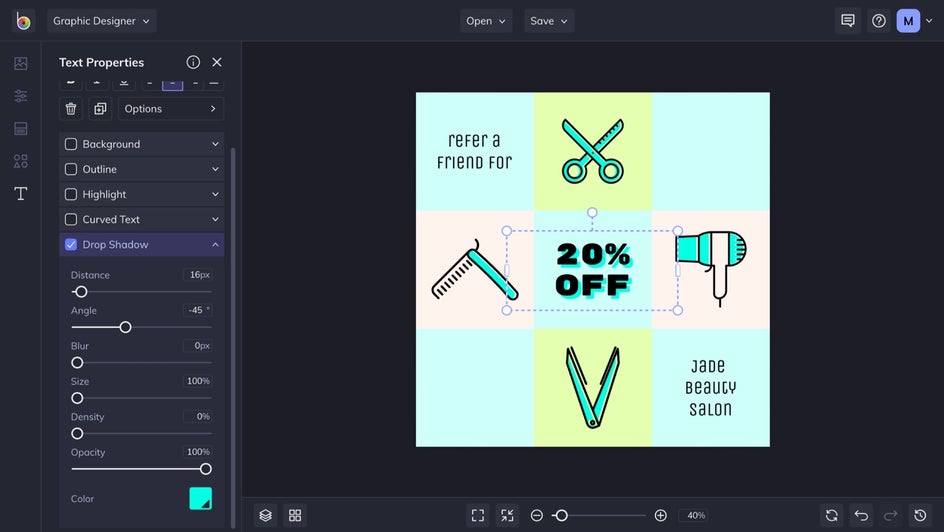Duplicate the selected text layer

100,109
